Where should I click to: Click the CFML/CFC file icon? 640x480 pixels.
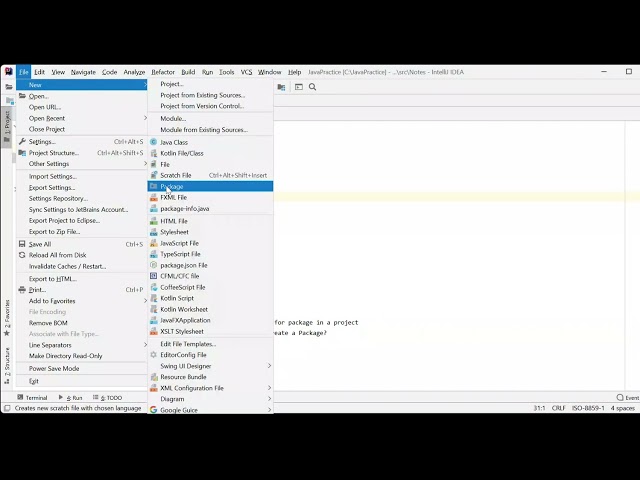pos(153,276)
